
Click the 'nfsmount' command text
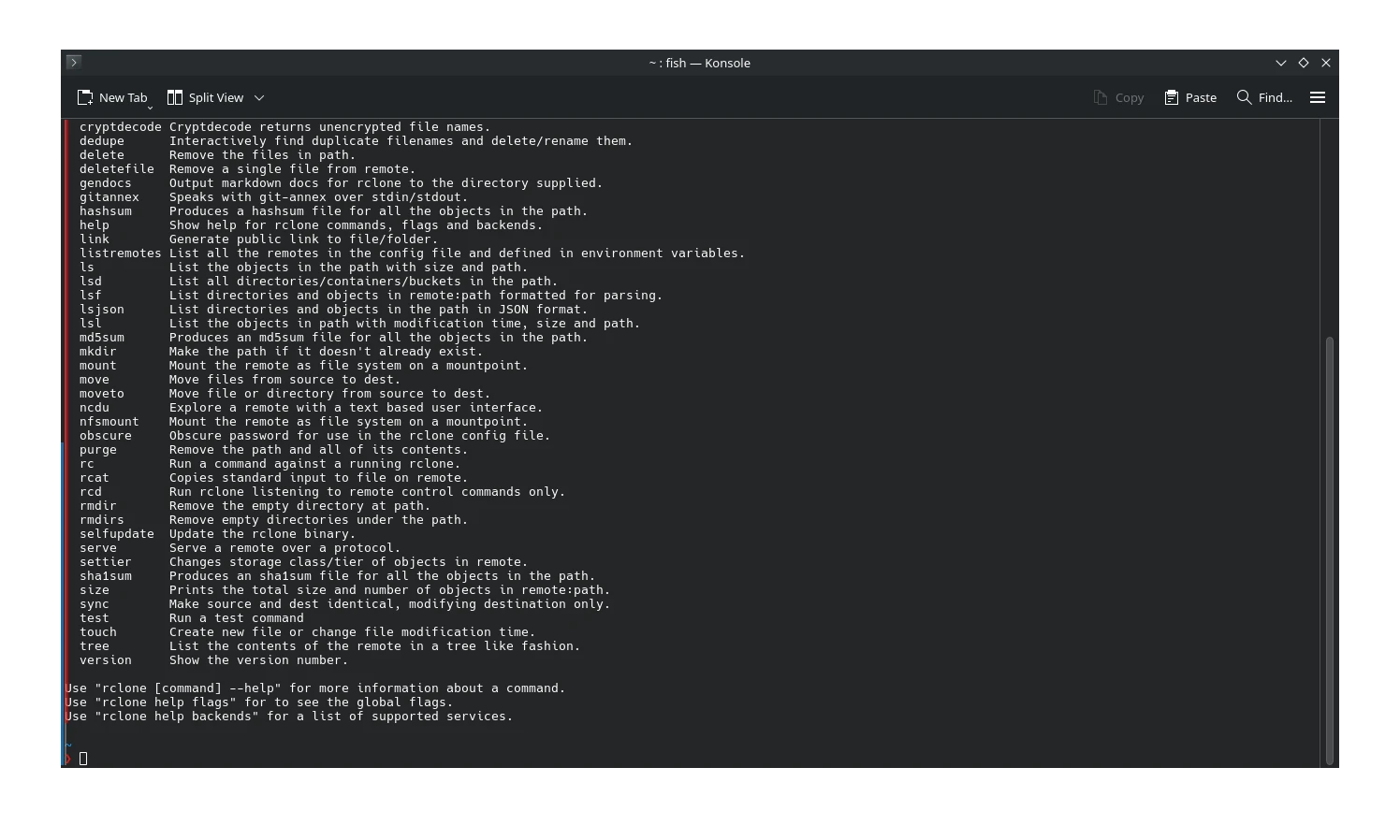[109, 422]
